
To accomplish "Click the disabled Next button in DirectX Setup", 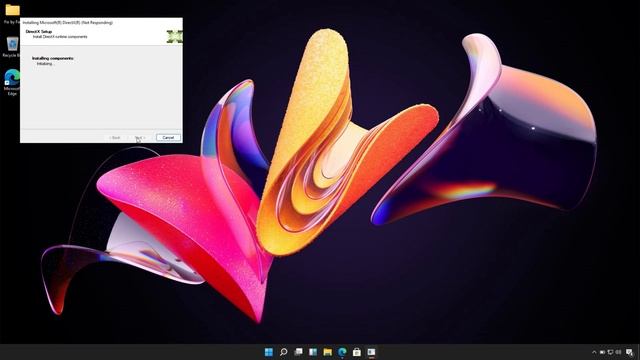I will [140, 138].
